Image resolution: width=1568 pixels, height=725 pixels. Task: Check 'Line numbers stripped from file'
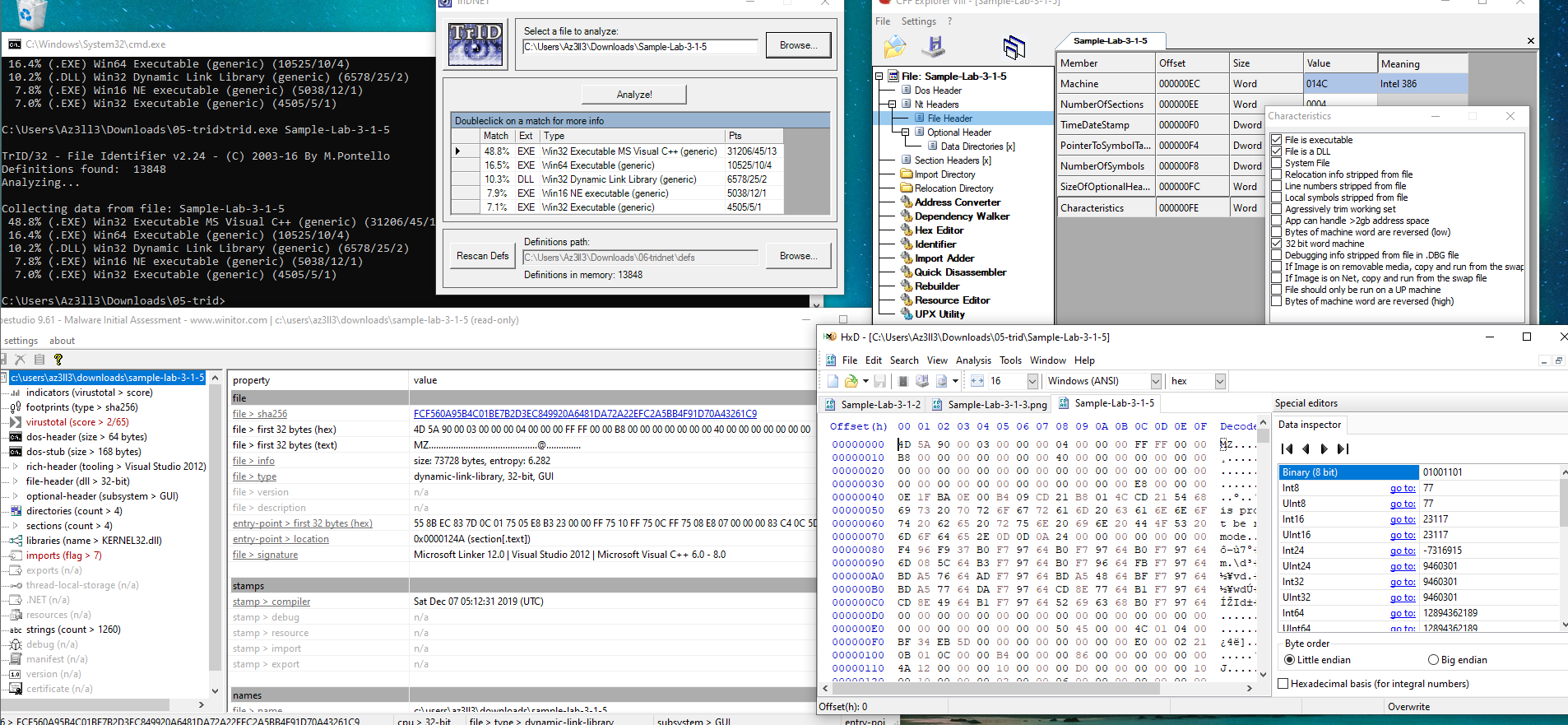click(1277, 186)
